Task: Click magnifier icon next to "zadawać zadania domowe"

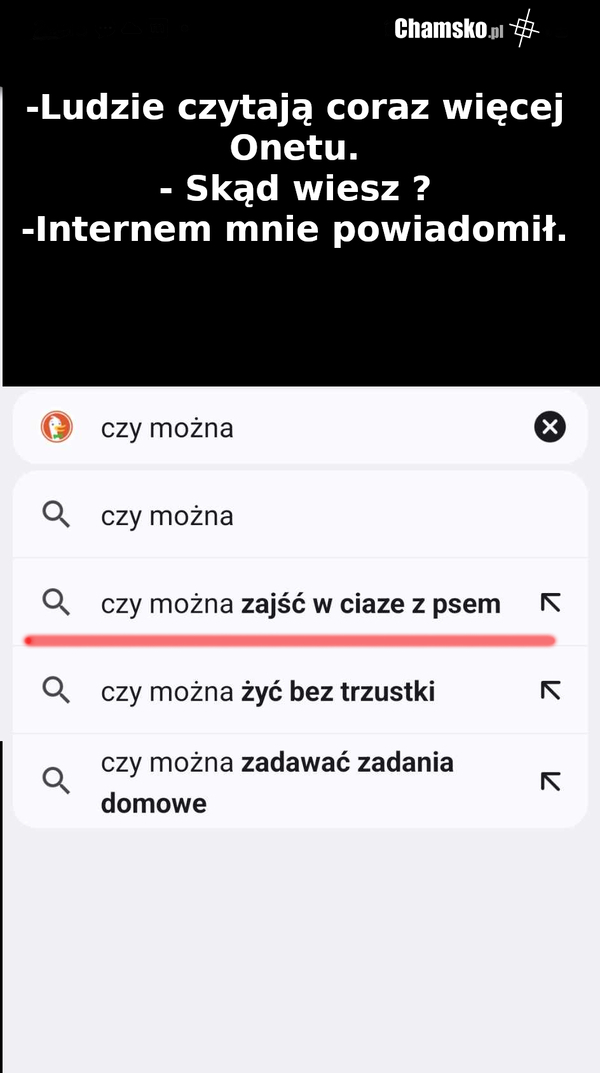Action: 56,781
